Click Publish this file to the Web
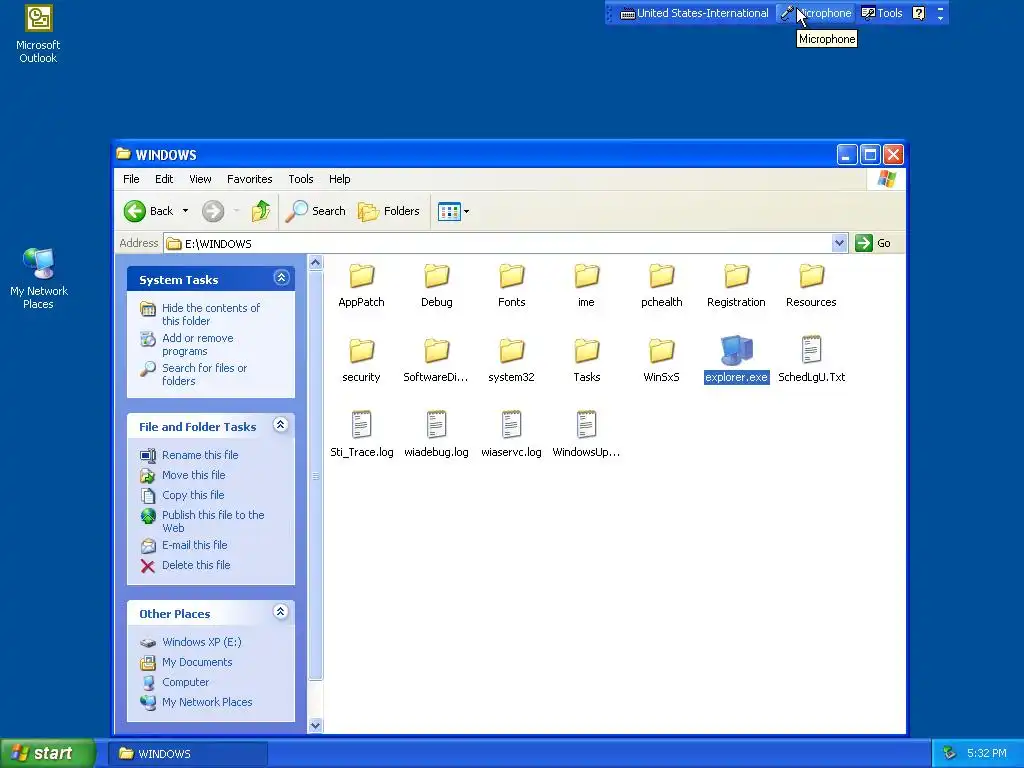 [213, 521]
